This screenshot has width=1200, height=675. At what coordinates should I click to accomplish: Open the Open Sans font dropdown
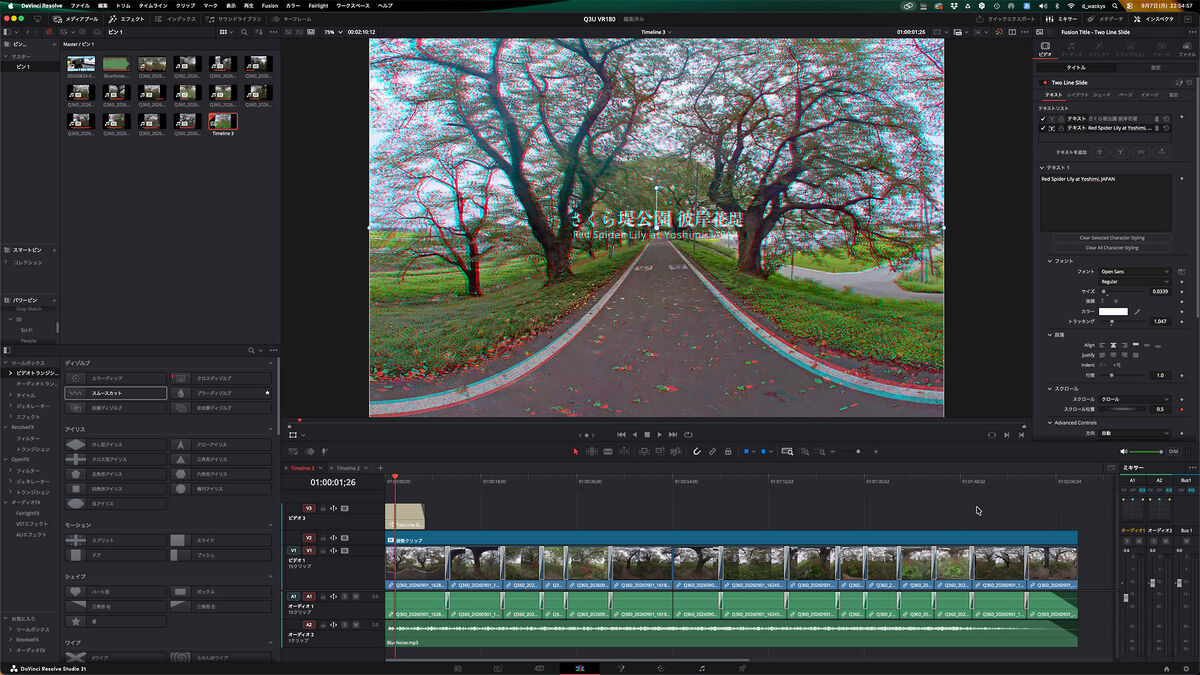[1134, 271]
